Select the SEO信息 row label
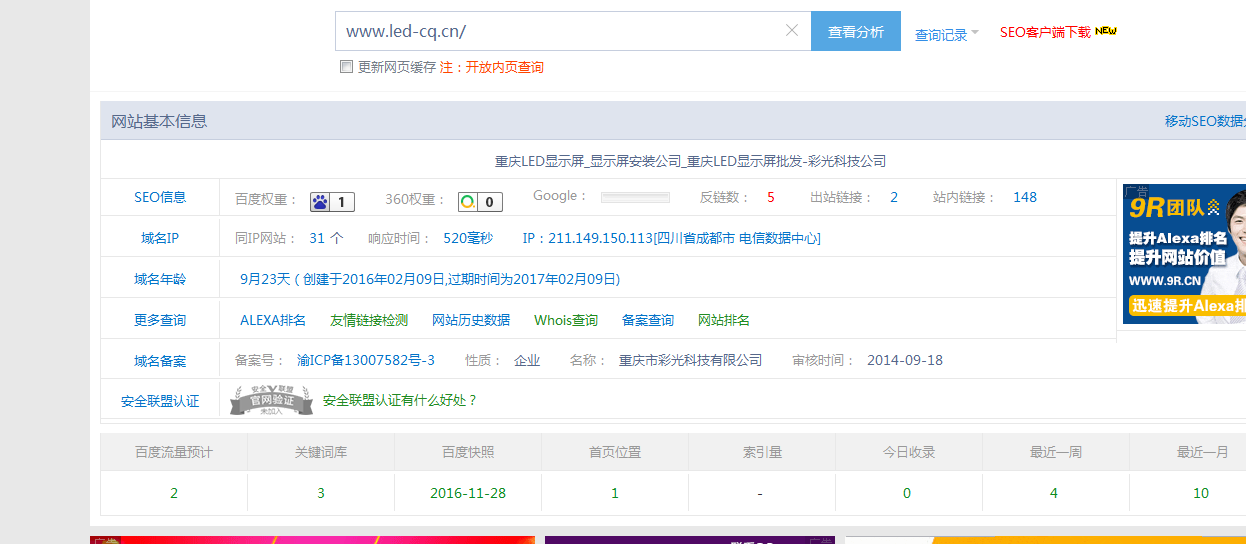 pos(160,197)
